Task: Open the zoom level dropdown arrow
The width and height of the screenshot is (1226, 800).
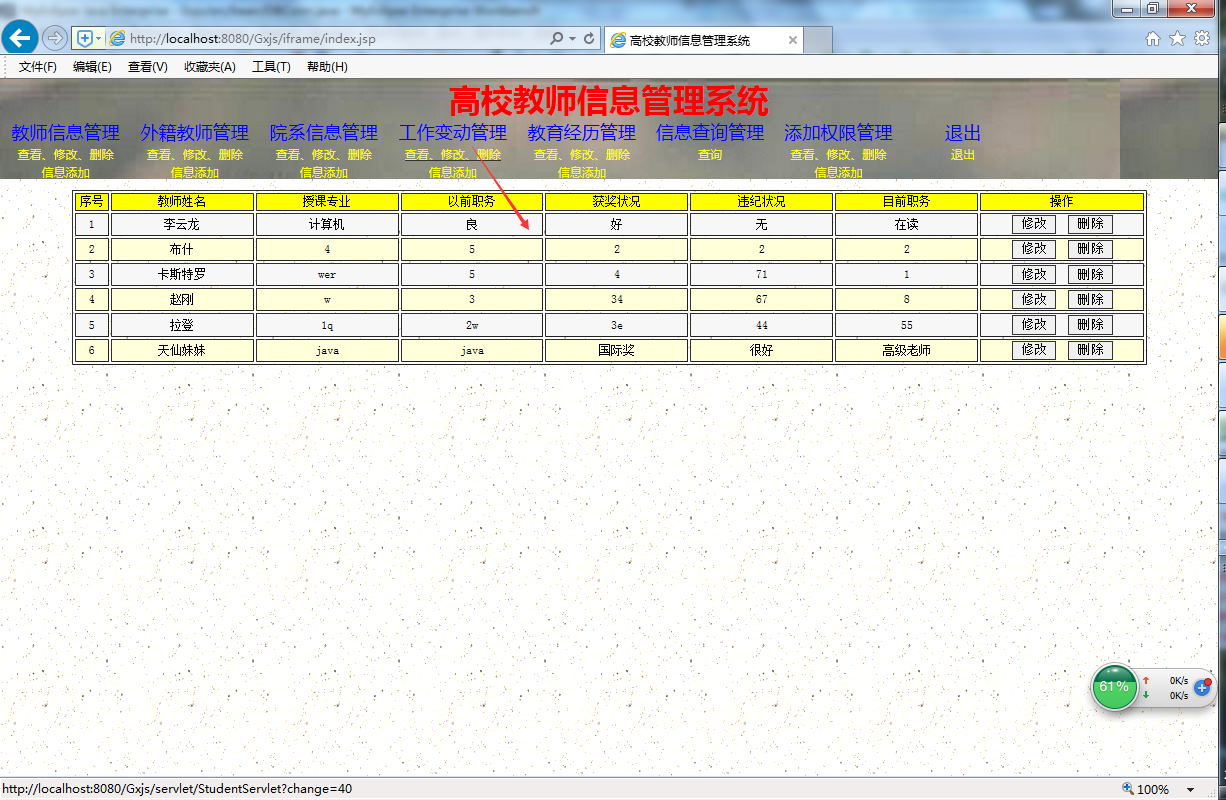Action: click(x=1190, y=790)
